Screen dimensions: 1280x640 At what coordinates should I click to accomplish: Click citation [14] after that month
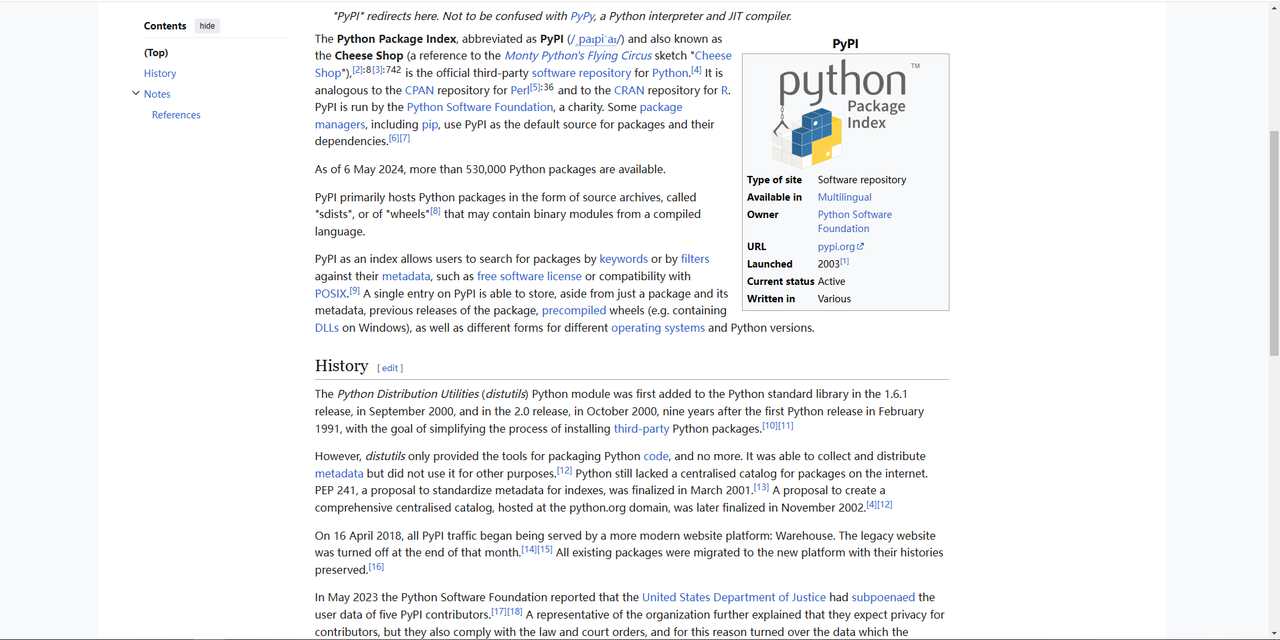click(x=529, y=549)
